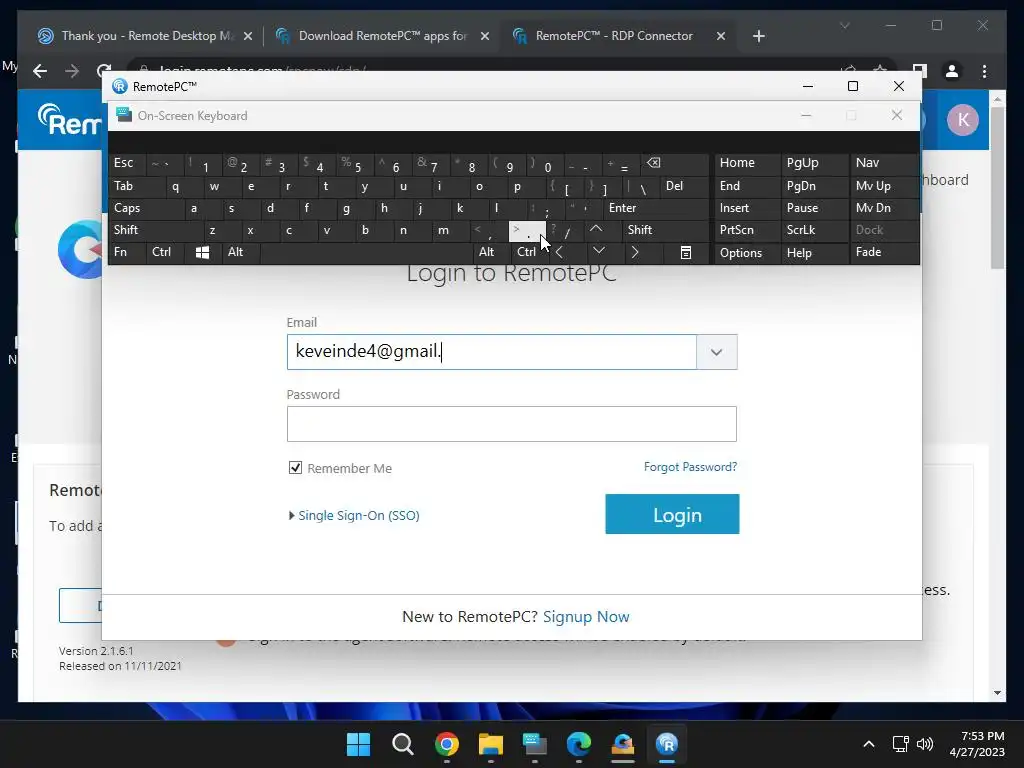Image resolution: width=1024 pixels, height=768 pixels.
Task: Click PrtScn key on On-Screen Keyboard
Action: click(x=748, y=230)
